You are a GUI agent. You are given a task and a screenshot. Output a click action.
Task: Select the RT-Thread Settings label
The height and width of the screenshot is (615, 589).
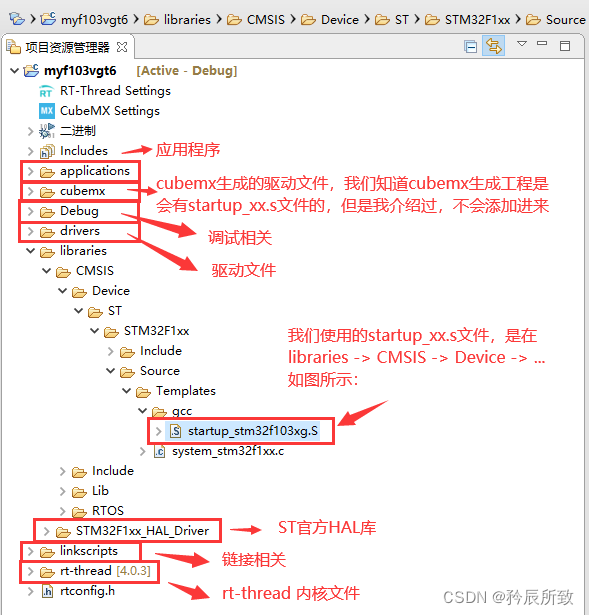pos(115,91)
